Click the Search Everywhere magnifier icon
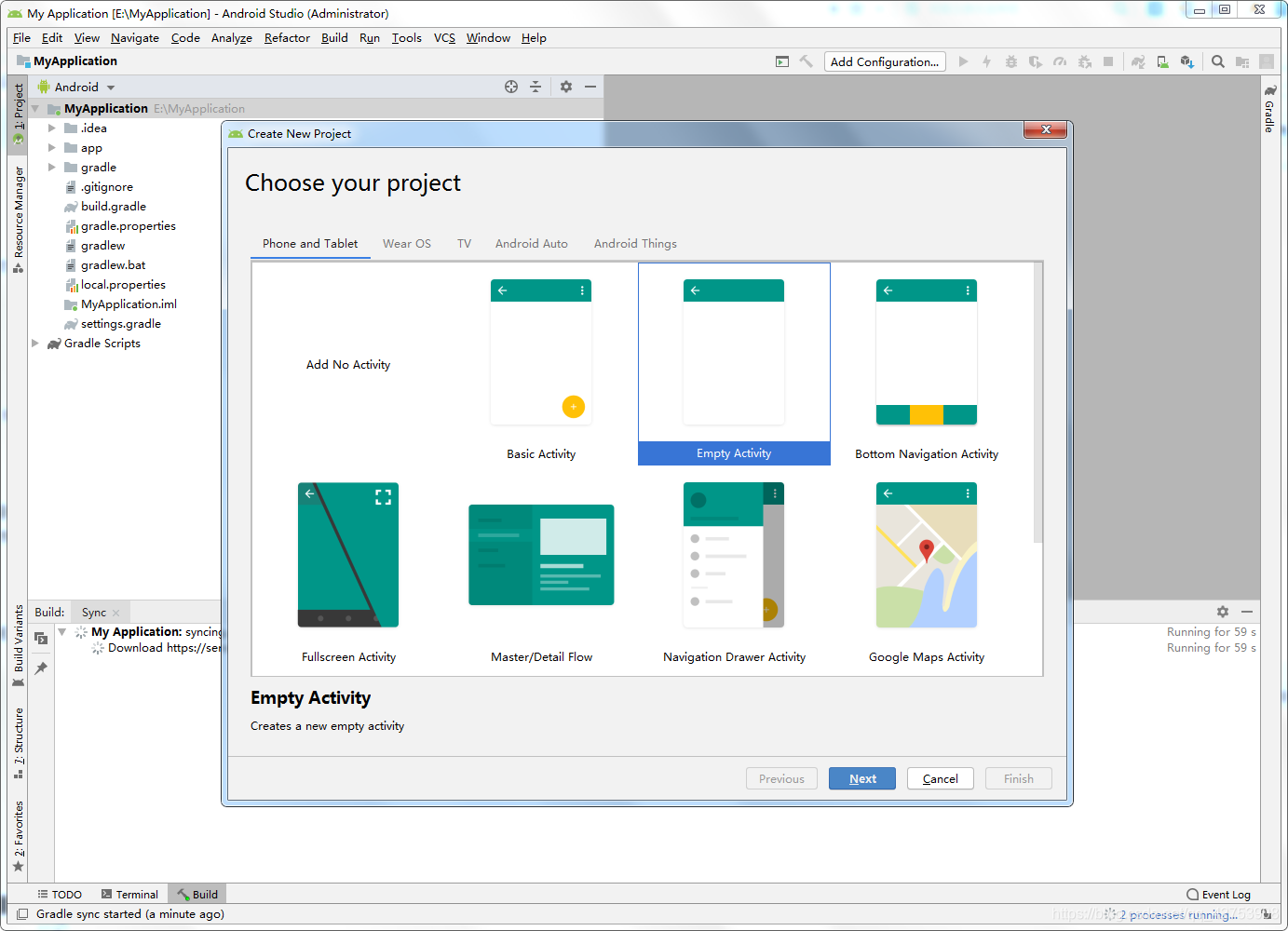Screen dimensions: 1288x931 point(1218,61)
